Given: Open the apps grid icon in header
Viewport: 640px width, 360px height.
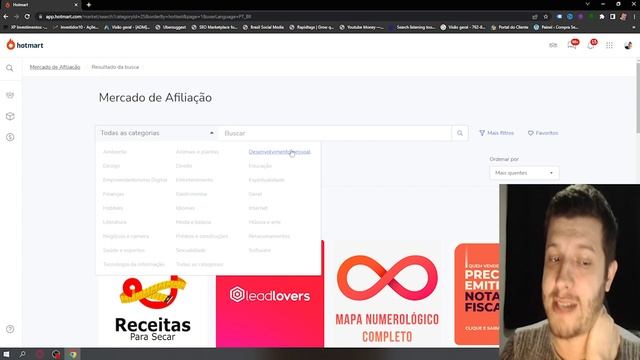Looking at the screenshot, I should (609, 45).
